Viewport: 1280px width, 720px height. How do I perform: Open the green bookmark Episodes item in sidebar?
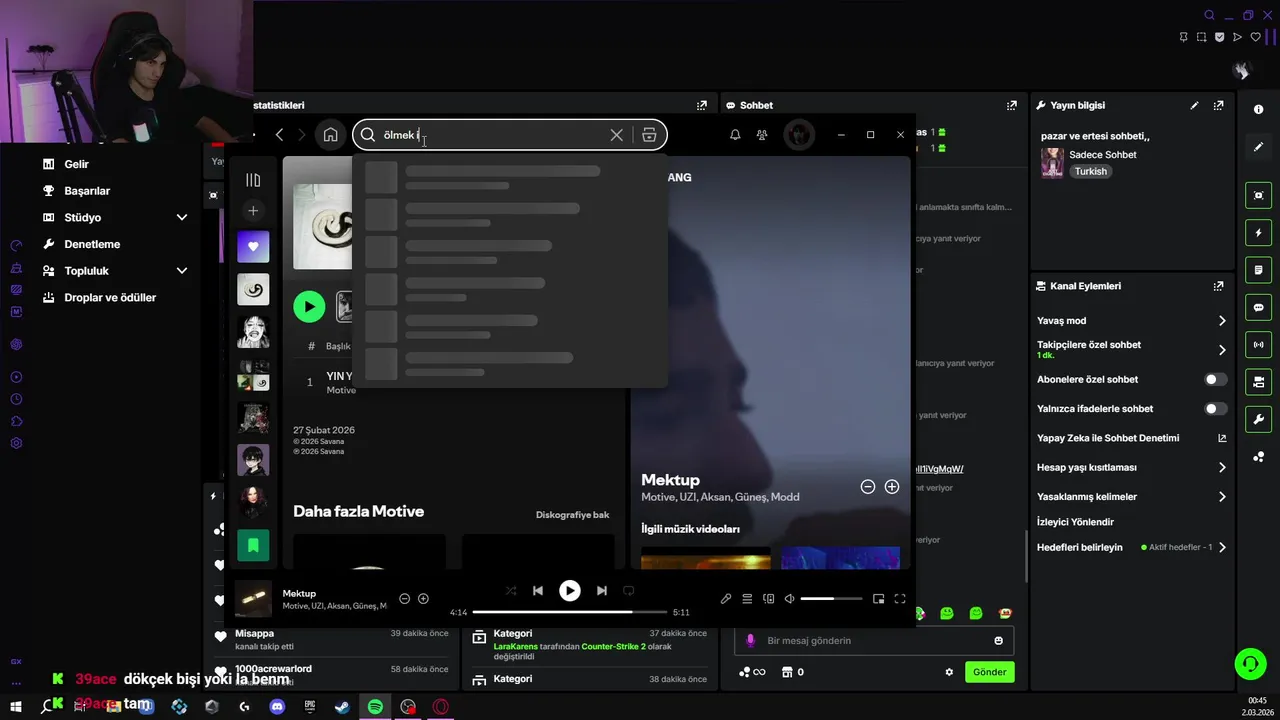coord(253,545)
